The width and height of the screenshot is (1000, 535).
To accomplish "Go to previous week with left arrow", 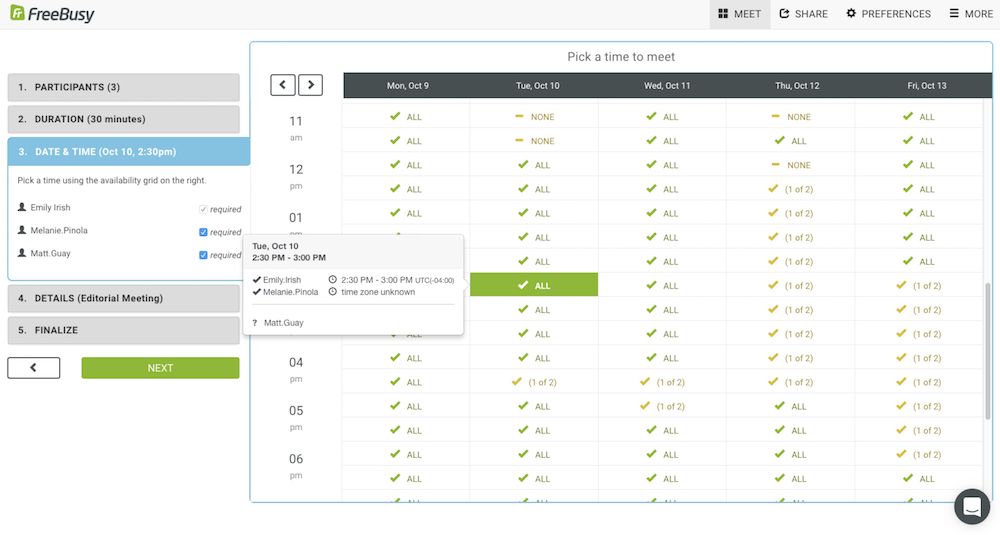I will (x=283, y=85).
